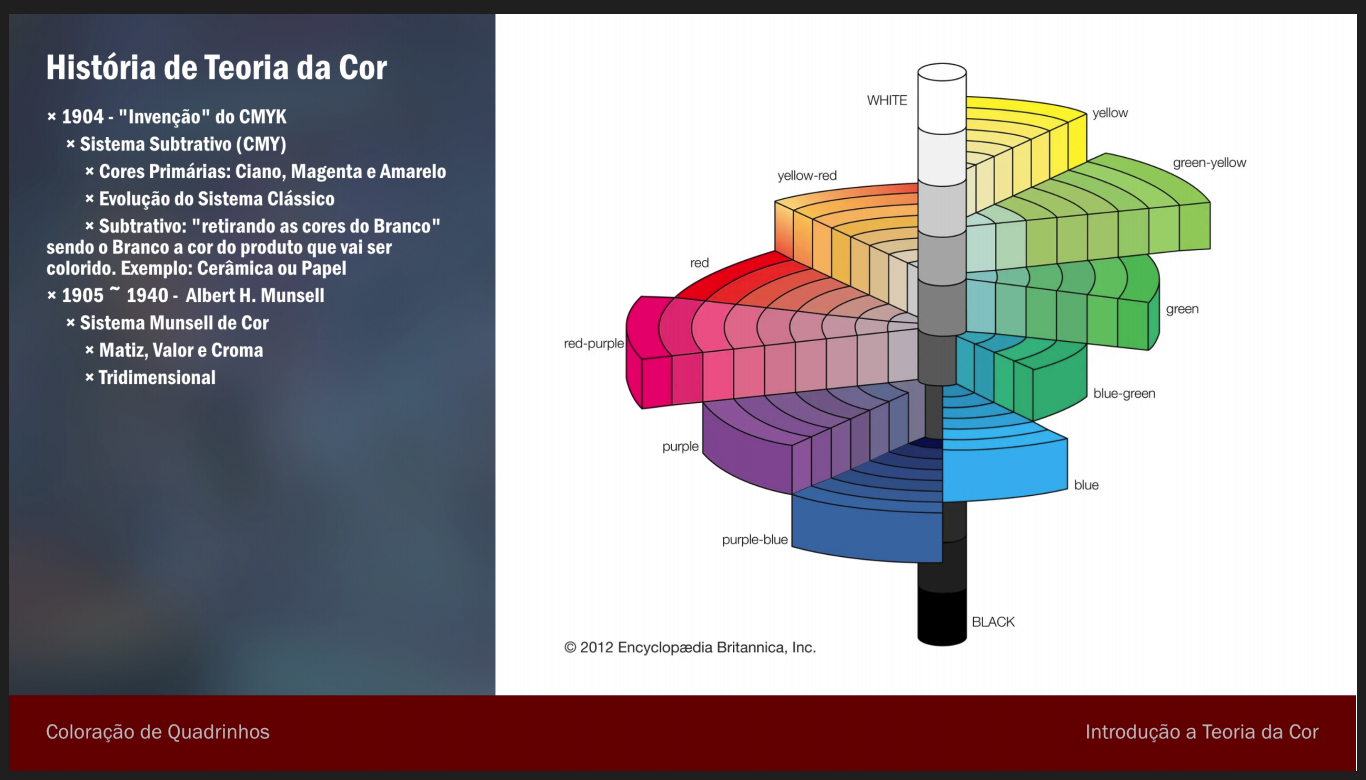Select the Matiz, Valor e Croma bullet
The width and height of the screenshot is (1366, 780).
pos(174,350)
